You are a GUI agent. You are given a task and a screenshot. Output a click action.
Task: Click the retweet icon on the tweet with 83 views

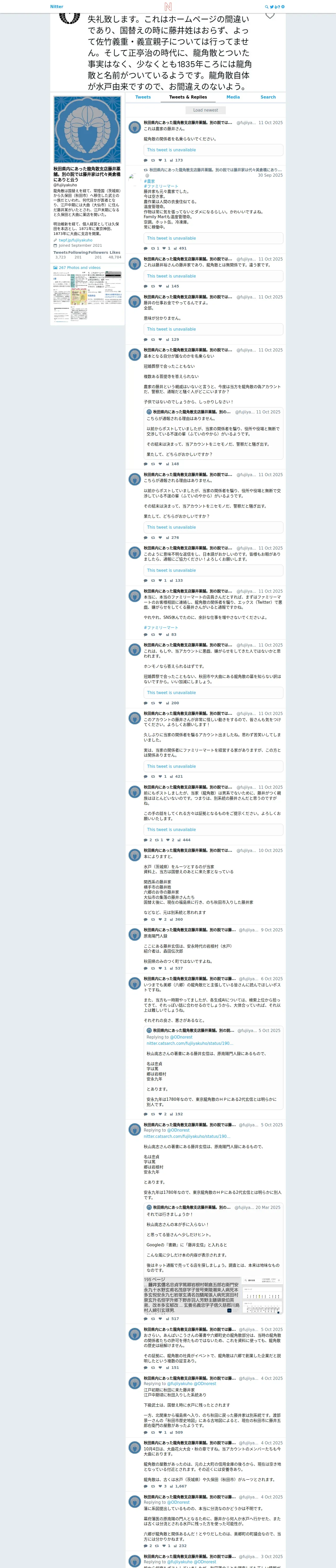coord(153,634)
